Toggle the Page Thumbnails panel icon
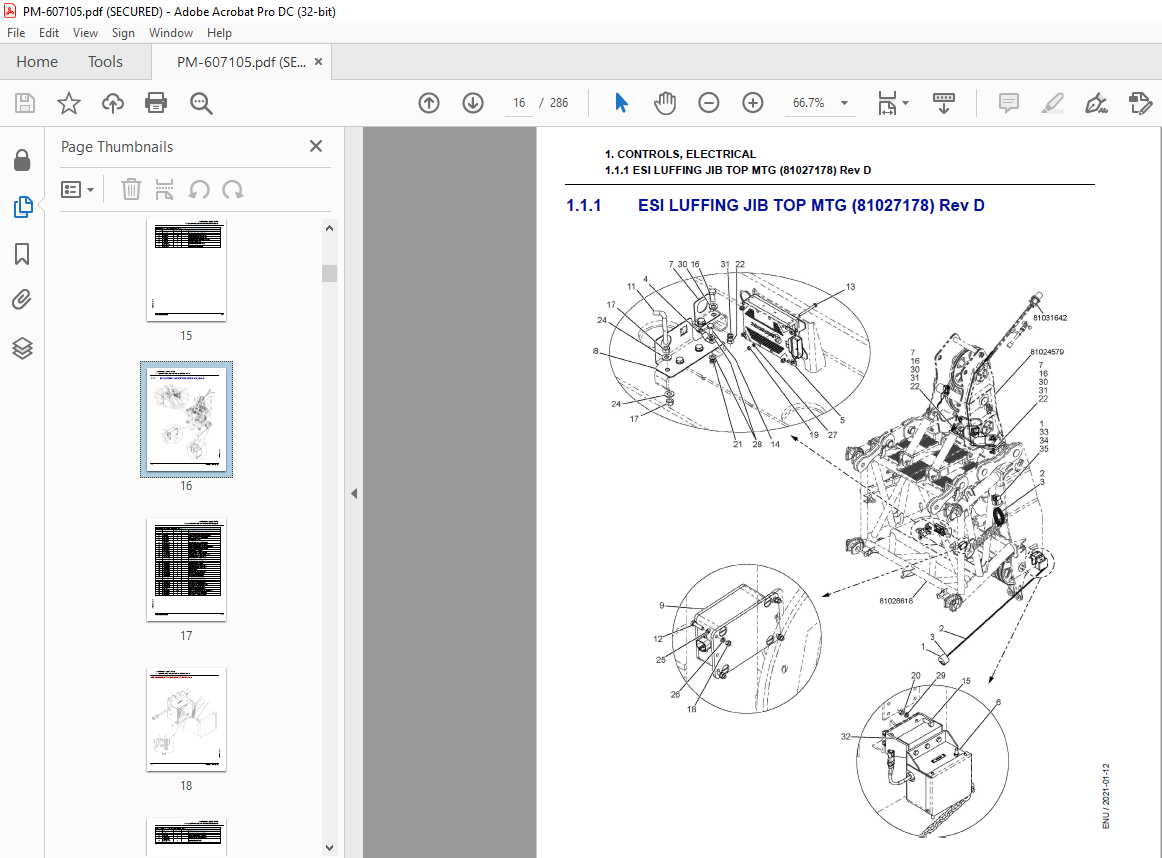Image resolution: width=1162 pixels, height=858 pixels. [22, 207]
